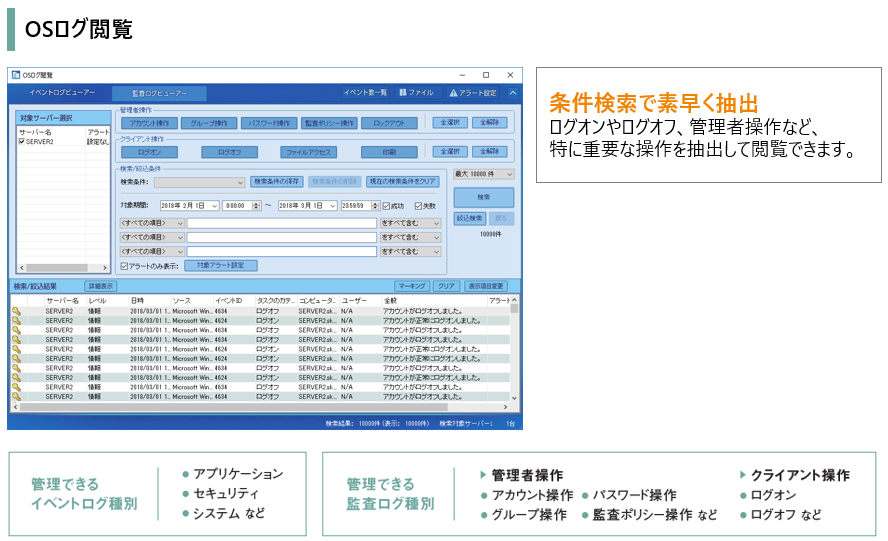The image size is (888, 541).
Task: Click the horizontal scrollbar under the server list
Action: pyautogui.click(x=62, y=268)
